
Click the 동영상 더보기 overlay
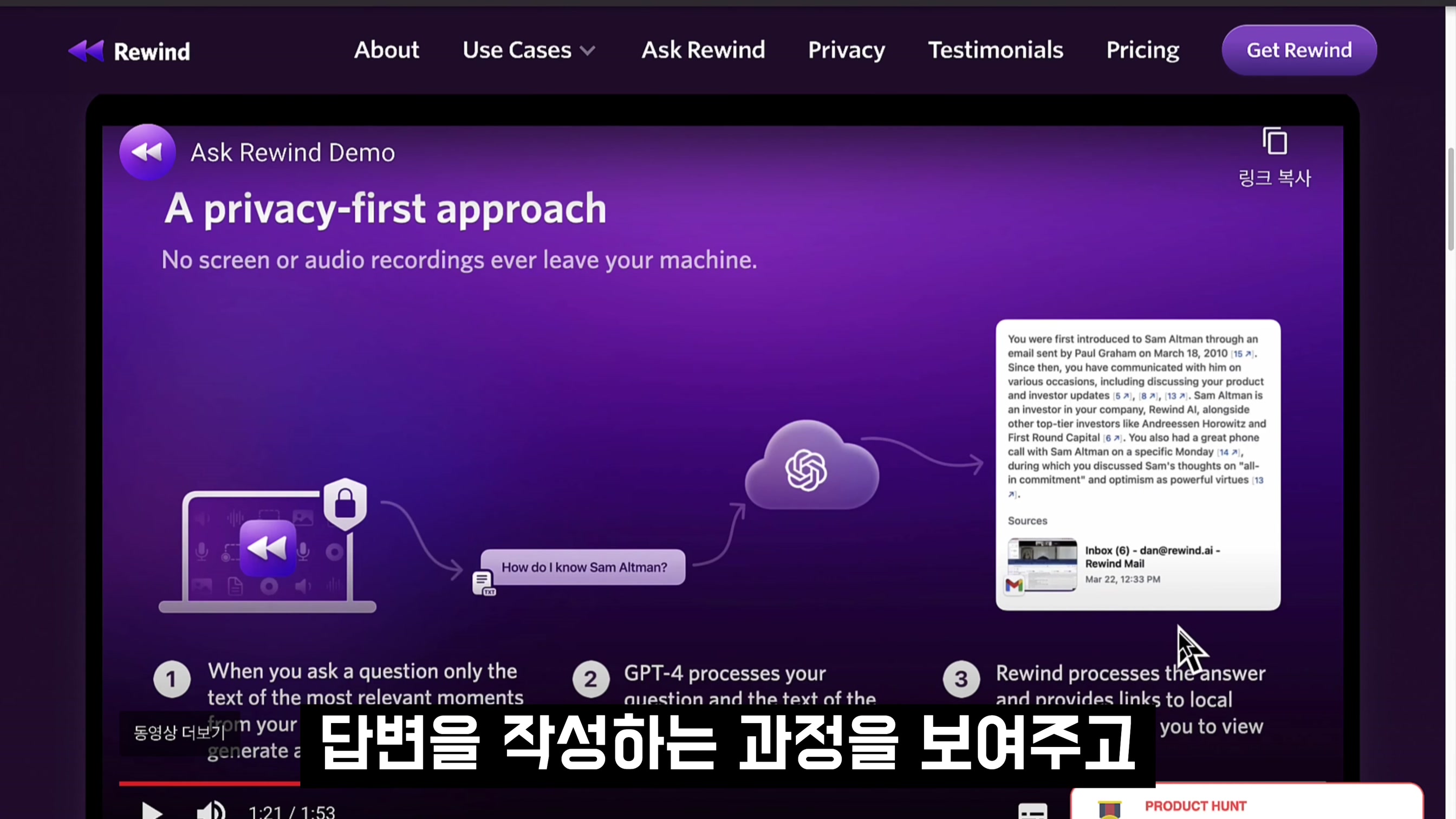(179, 733)
